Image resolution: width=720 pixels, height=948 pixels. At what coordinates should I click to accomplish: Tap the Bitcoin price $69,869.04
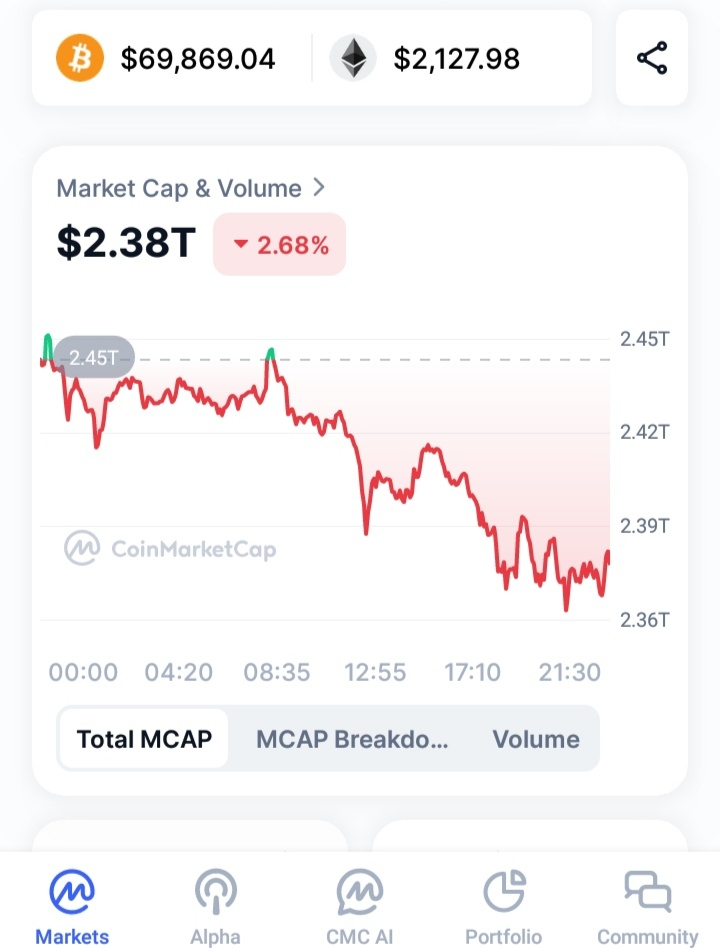[x=198, y=59]
